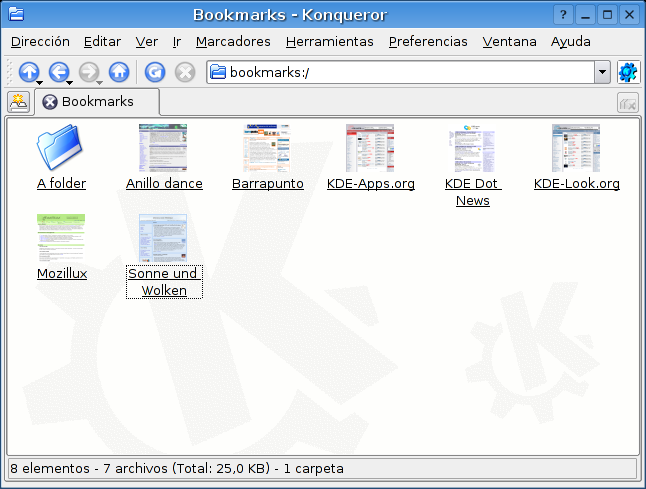Screen dimensions: 646x489
Task: Open the Editar menu
Action: click(x=102, y=42)
